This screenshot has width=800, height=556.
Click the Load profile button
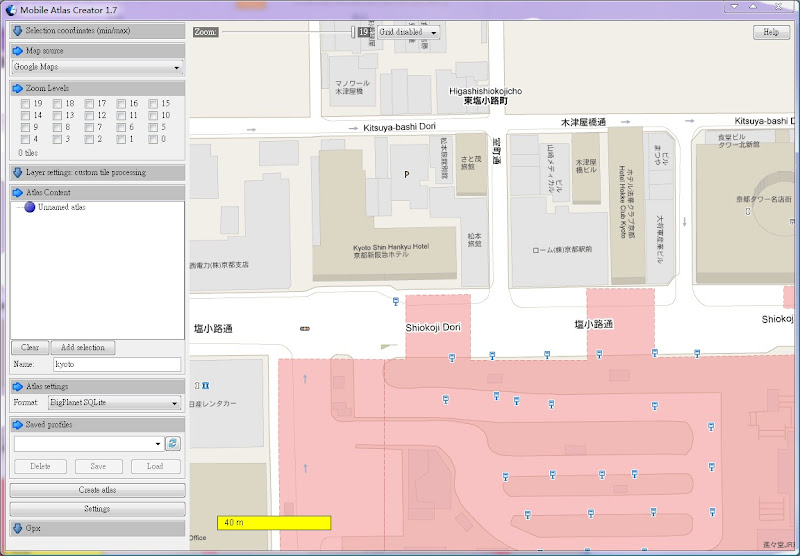click(x=155, y=466)
